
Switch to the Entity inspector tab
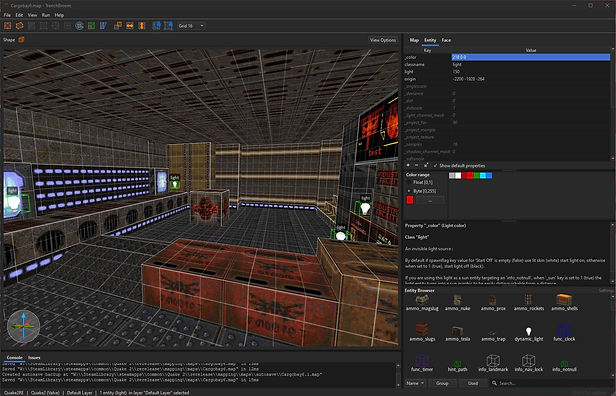(430, 40)
